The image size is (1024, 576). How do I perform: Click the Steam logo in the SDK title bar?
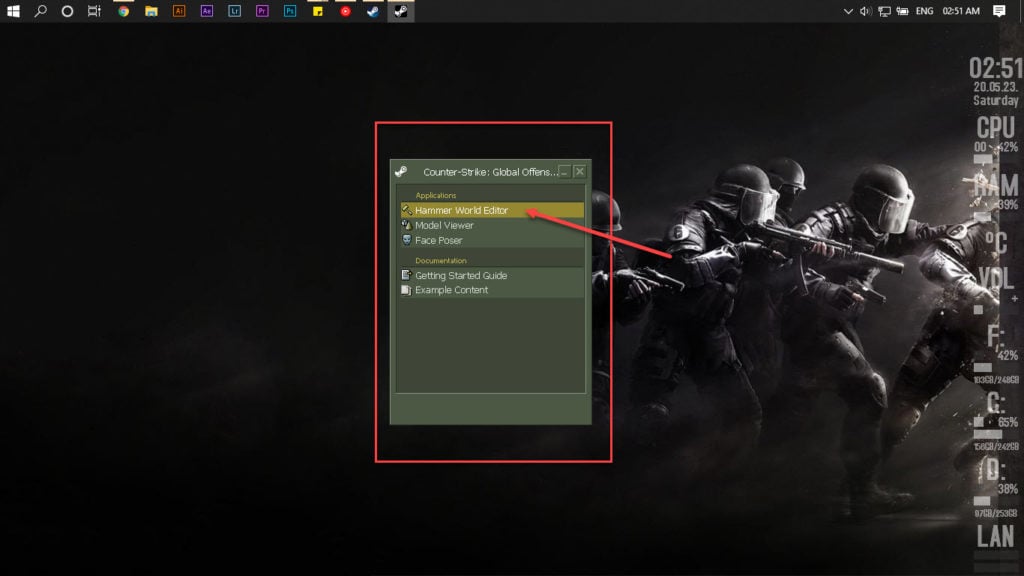[401, 172]
